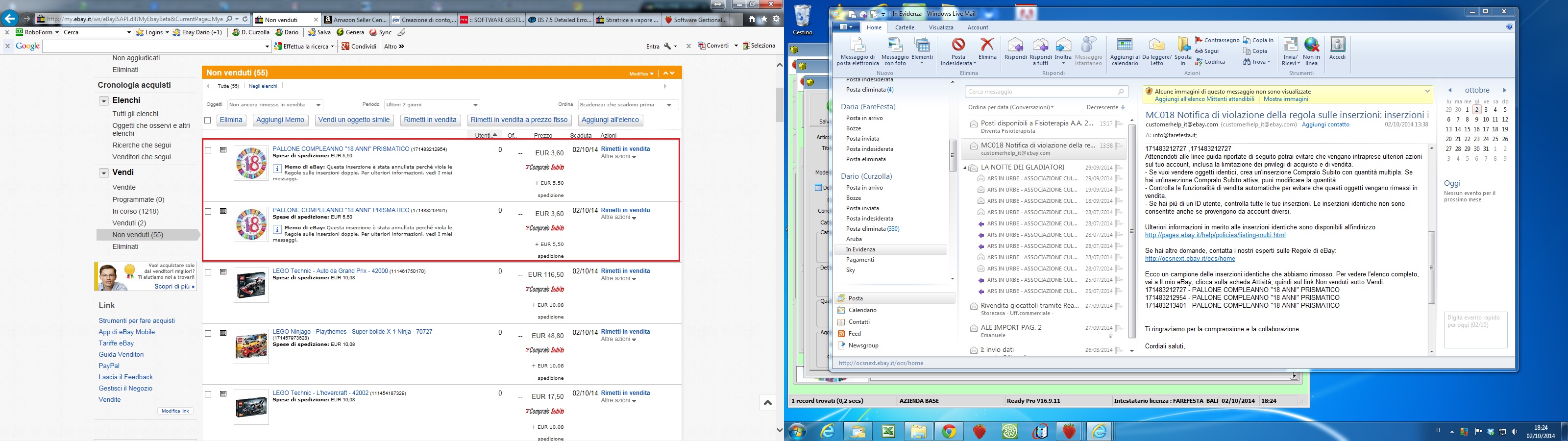Select the LEGO Ninjago Super-bolide checkbox

click(x=208, y=333)
